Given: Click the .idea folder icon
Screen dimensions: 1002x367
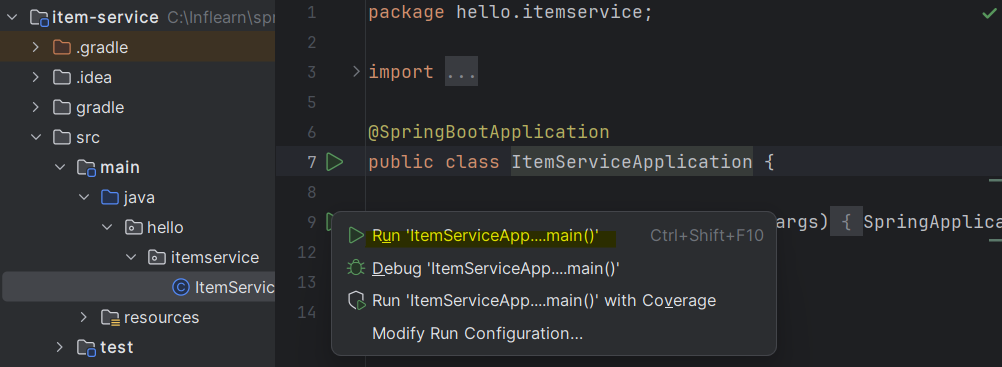Looking at the screenshot, I should point(62,77).
